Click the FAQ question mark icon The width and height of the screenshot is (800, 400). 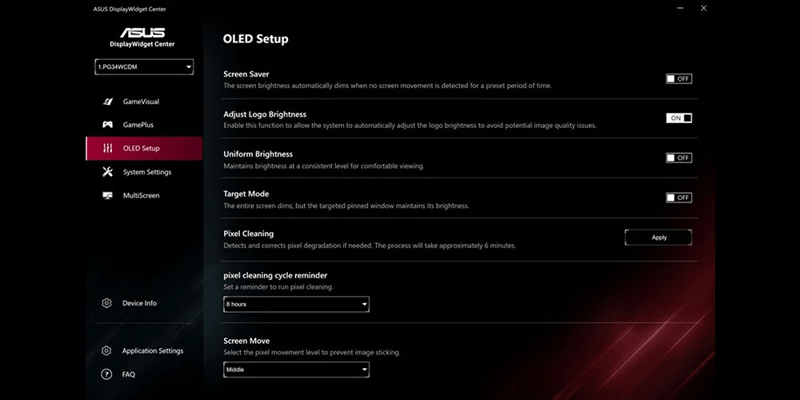coord(106,374)
